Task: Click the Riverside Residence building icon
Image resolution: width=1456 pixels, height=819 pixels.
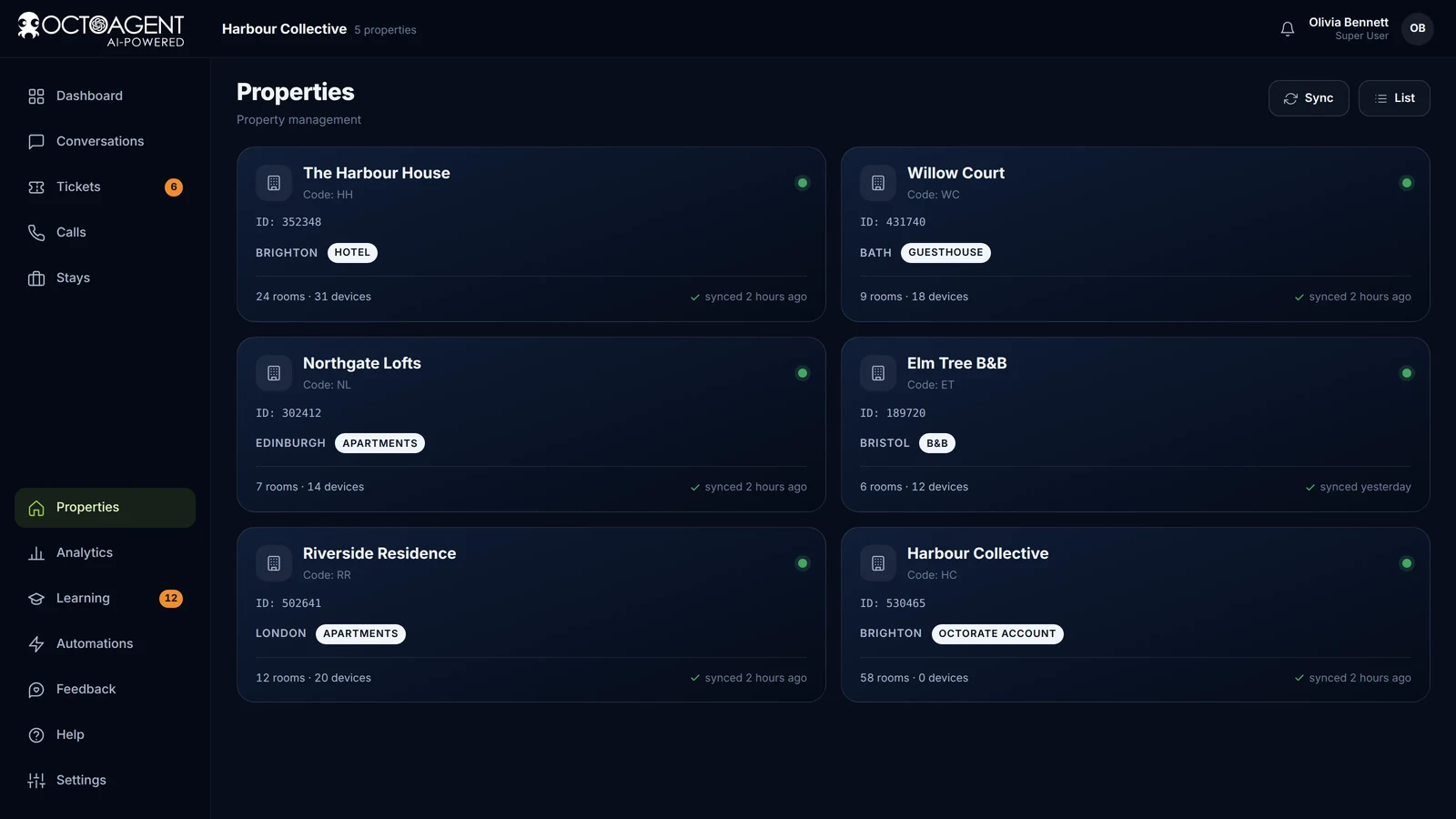Action: pos(274,563)
